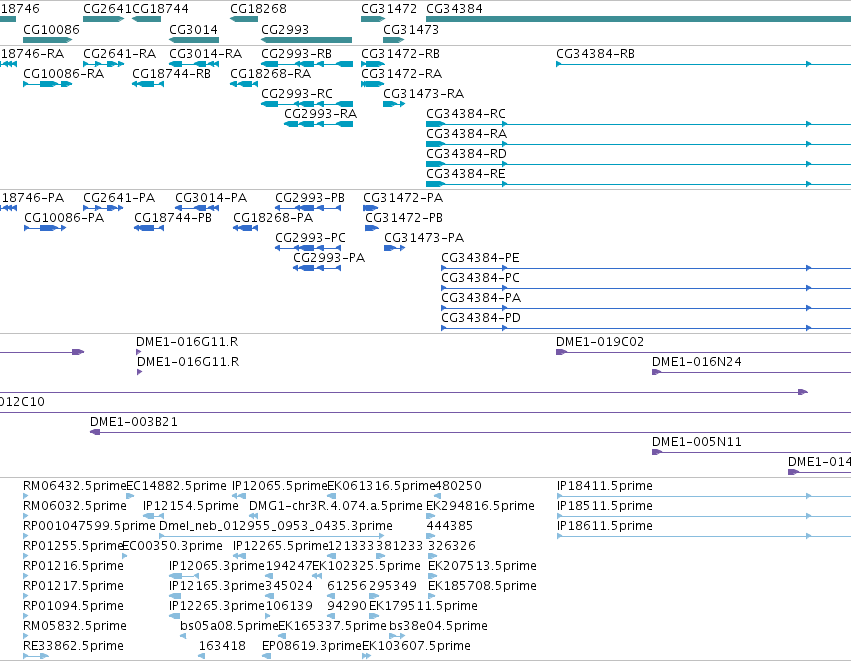Select transcript CG10086-RA
This screenshot has height=661, width=851.
(x=48, y=84)
